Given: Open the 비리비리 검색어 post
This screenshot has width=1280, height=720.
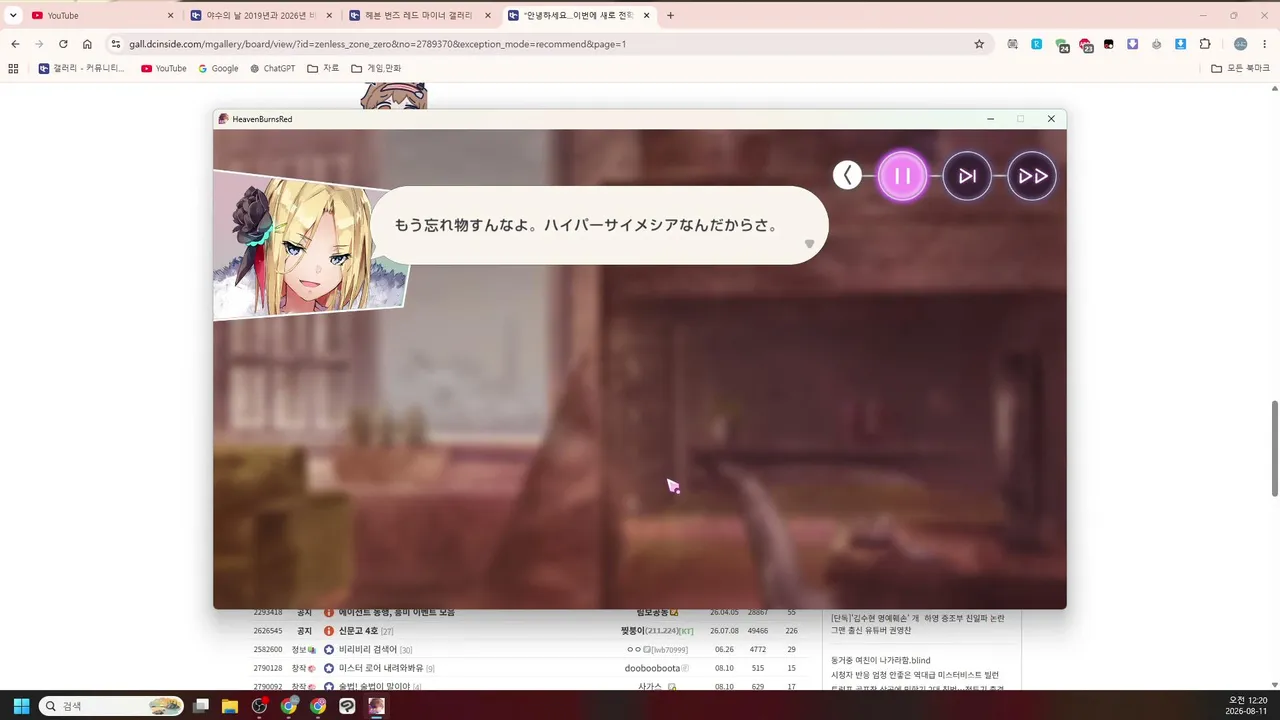Looking at the screenshot, I should (368, 649).
